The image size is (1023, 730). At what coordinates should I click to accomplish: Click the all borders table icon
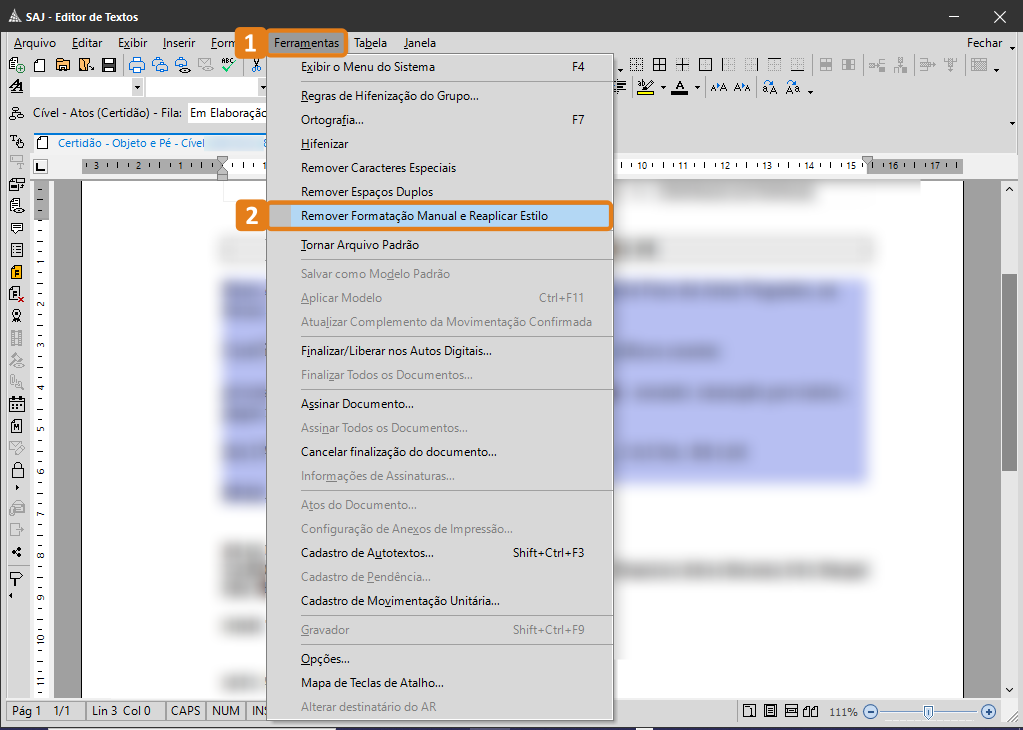click(x=660, y=65)
